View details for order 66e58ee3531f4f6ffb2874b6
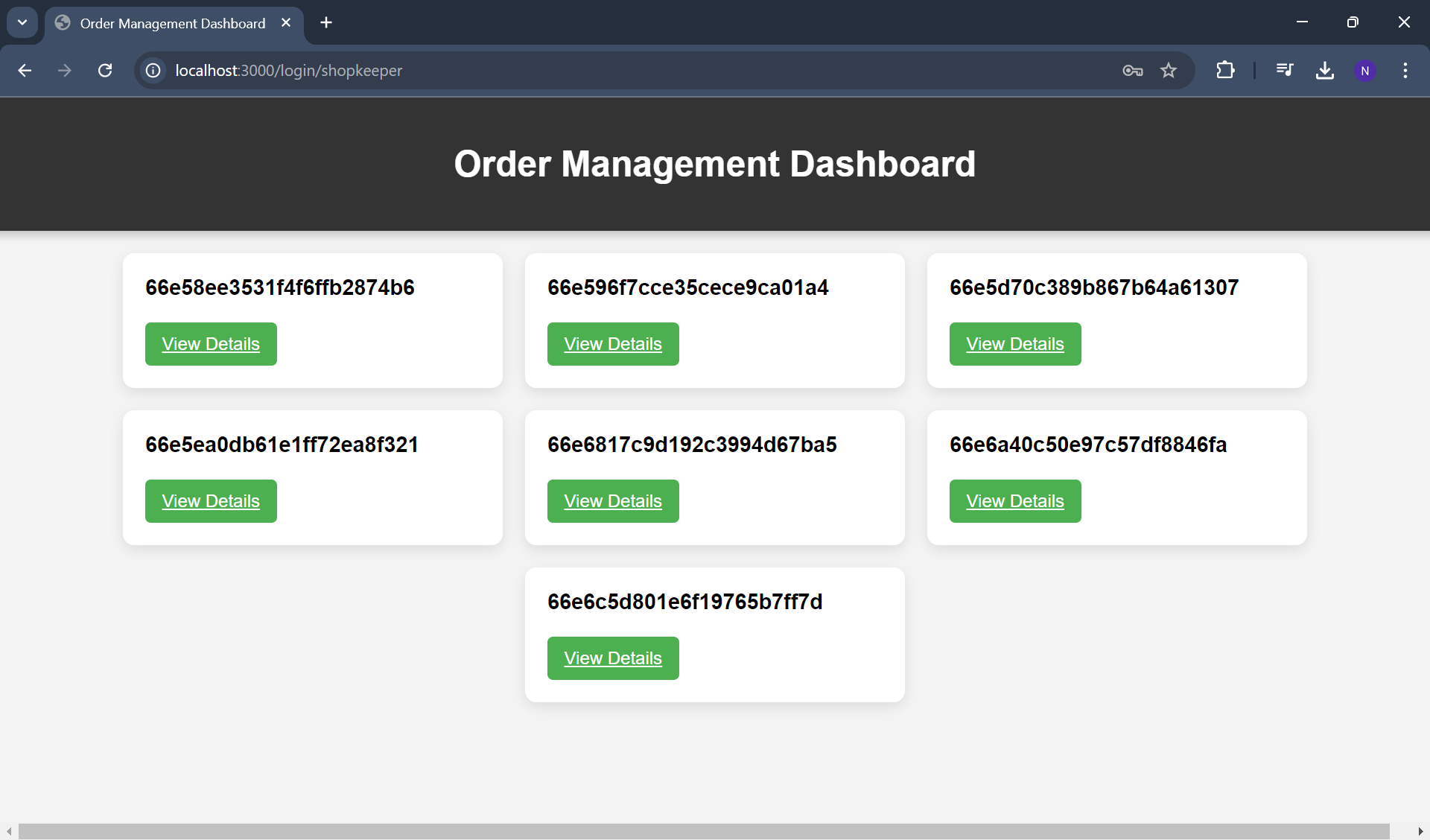 [211, 344]
